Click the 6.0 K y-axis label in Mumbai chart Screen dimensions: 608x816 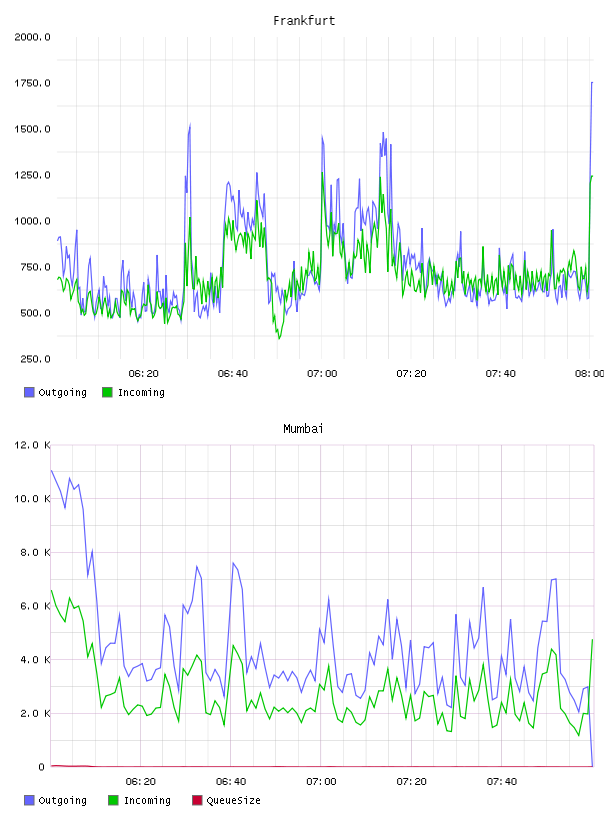click(x=35, y=606)
